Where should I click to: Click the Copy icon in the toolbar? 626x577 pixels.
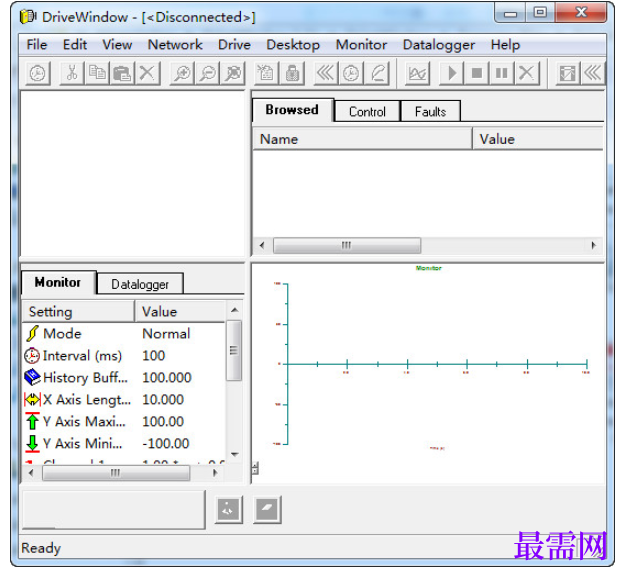pyautogui.click(x=97, y=73)
